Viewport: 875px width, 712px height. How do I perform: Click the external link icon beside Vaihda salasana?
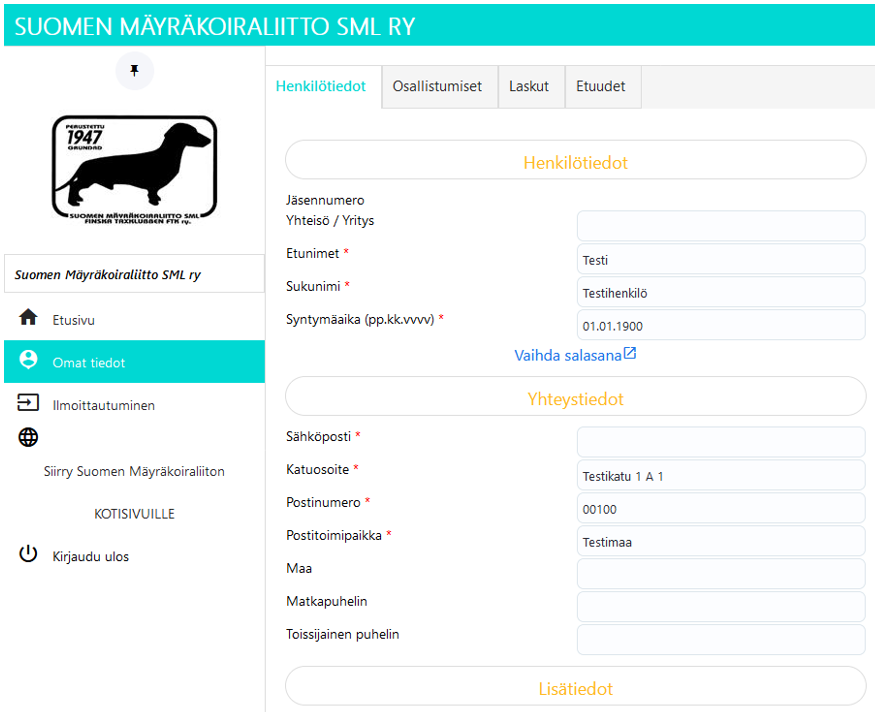630,354
